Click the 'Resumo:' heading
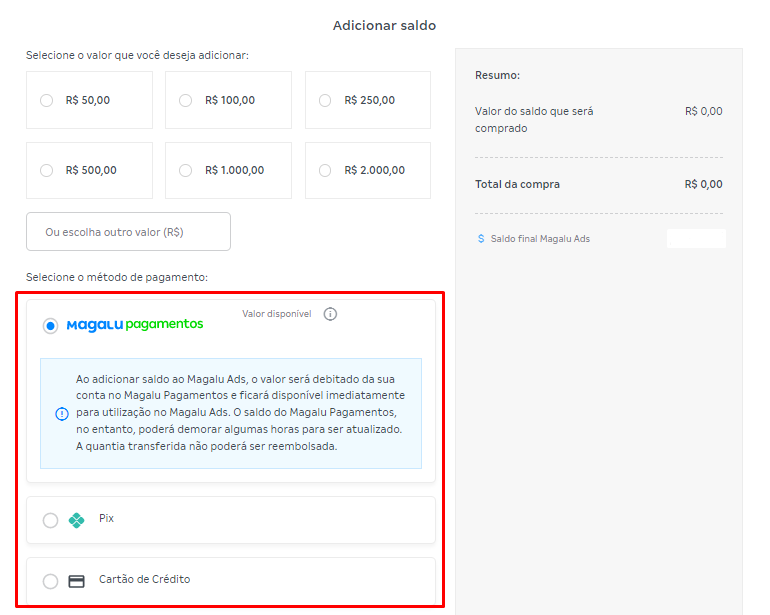770x615 pixels. [497, 75]
